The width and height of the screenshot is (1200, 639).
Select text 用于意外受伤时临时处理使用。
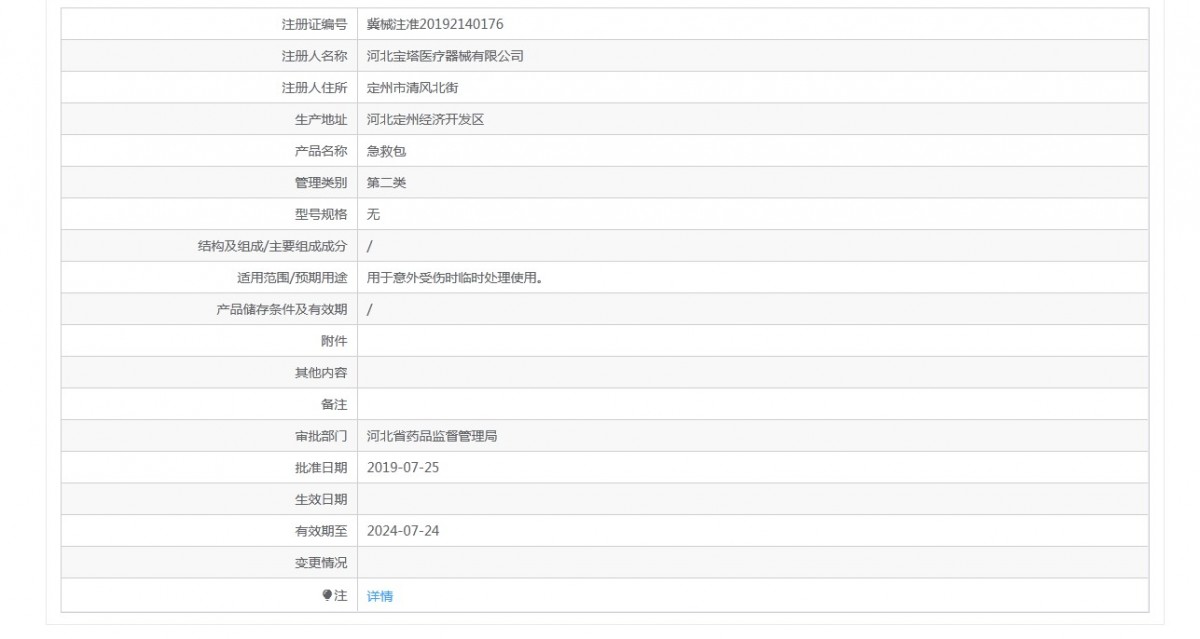point(455,278)
